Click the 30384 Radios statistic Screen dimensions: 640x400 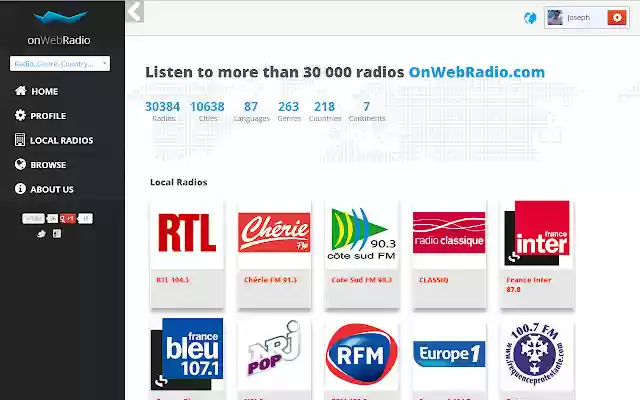(x=163, y=111)
